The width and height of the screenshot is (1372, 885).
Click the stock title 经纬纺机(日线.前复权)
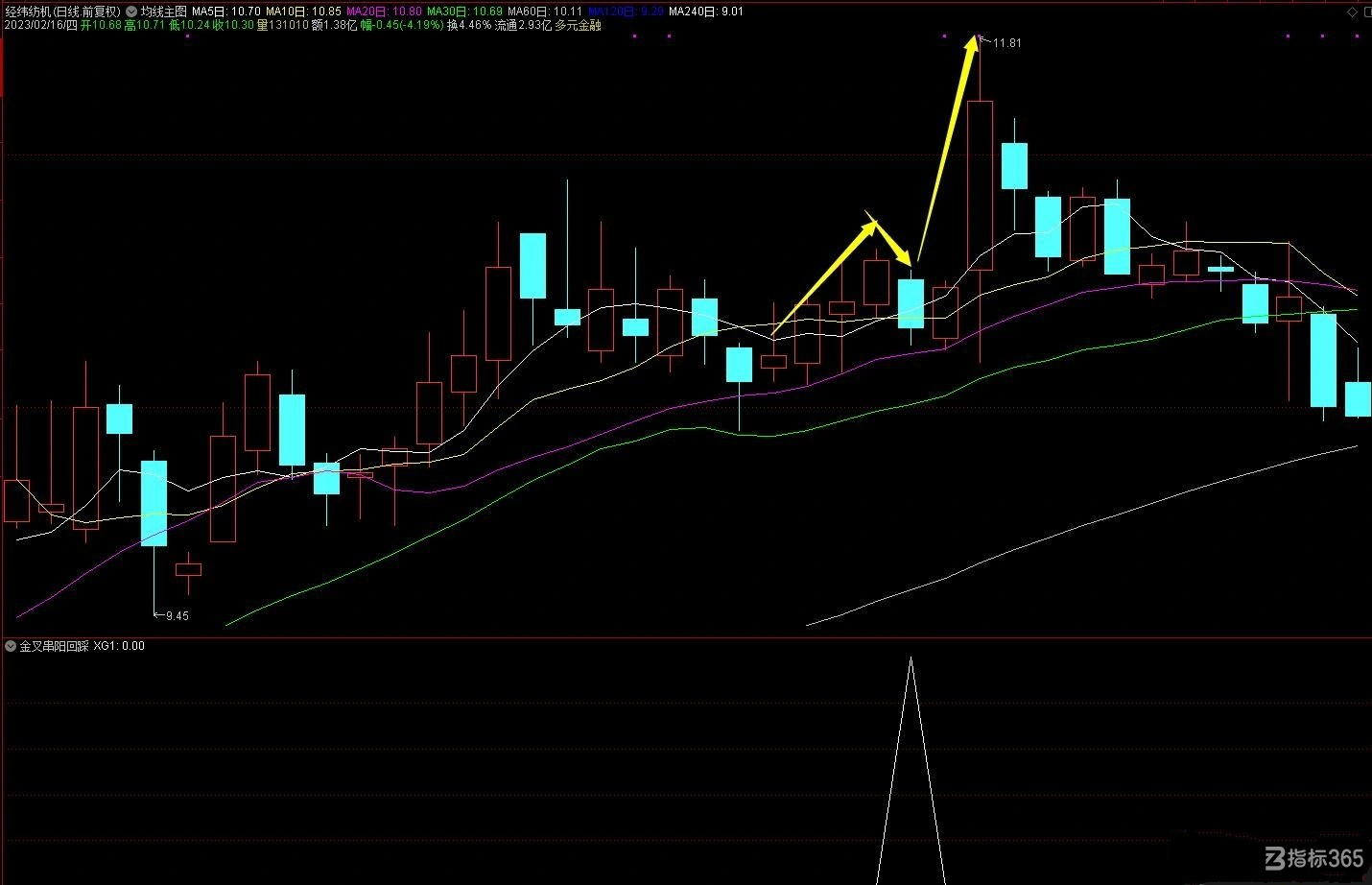pyautogui.click(x=63, y=12)
